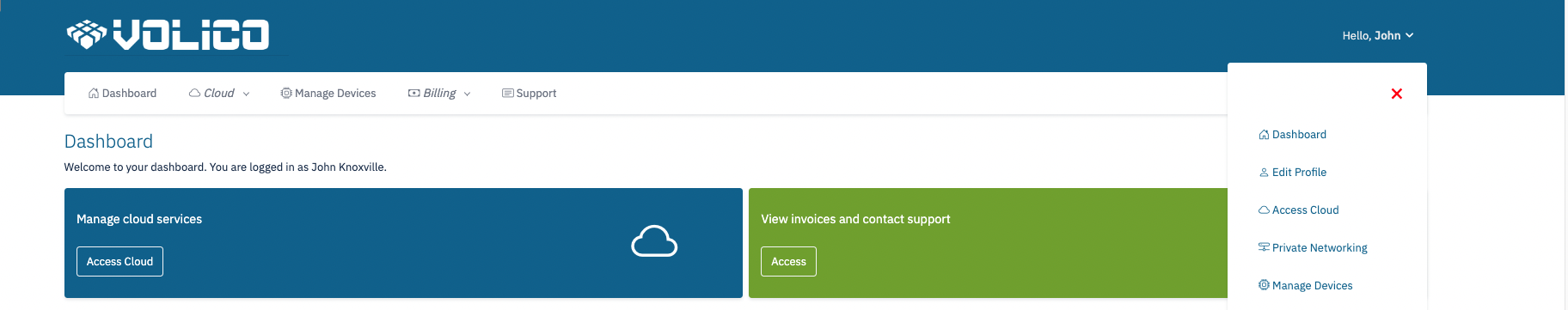
Task: Click the billing card icon in navbar
Action: pyautogui.click(x=413, y=94)
